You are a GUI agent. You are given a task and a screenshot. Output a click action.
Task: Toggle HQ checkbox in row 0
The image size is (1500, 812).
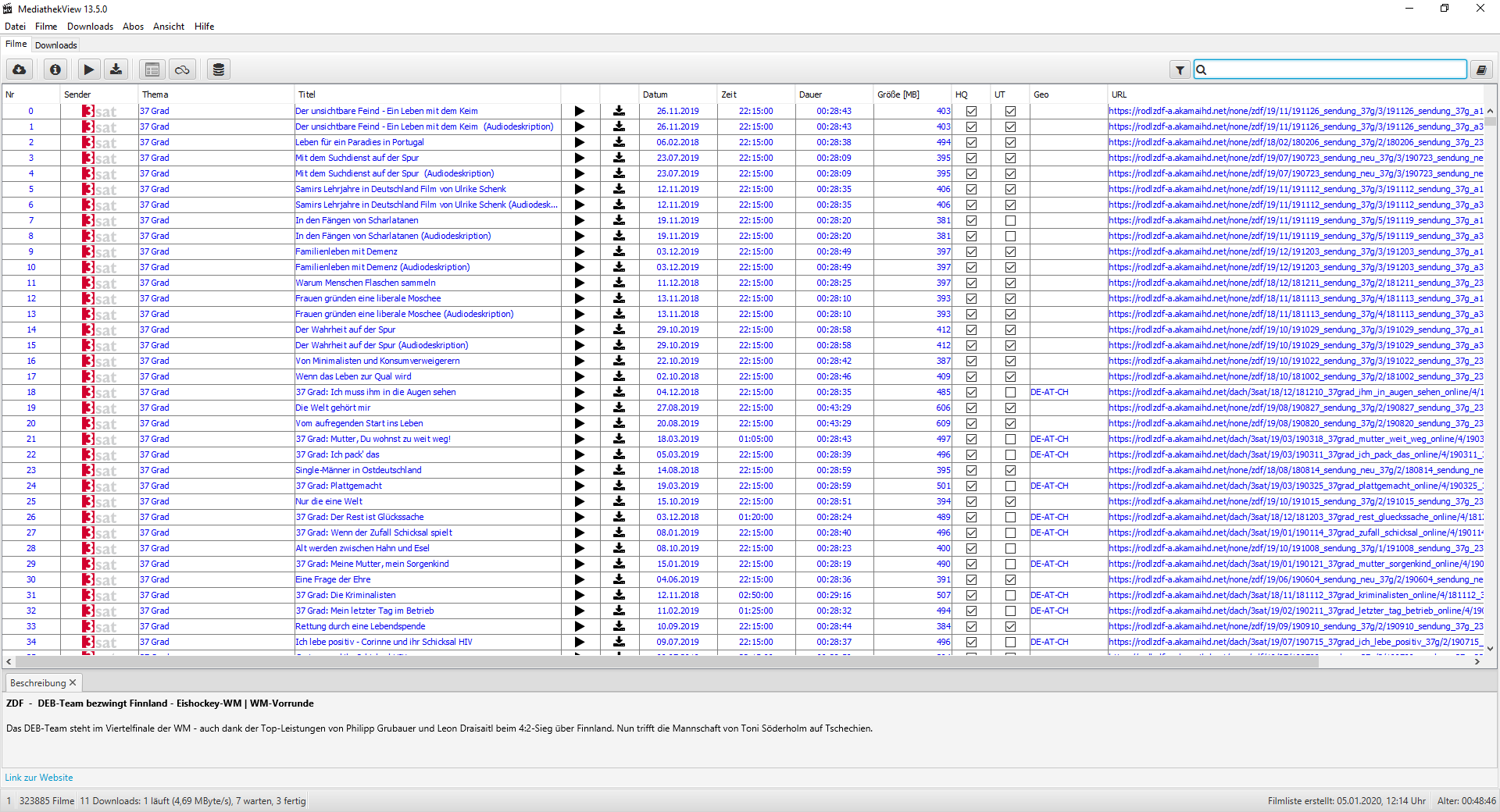coord(971,111)
